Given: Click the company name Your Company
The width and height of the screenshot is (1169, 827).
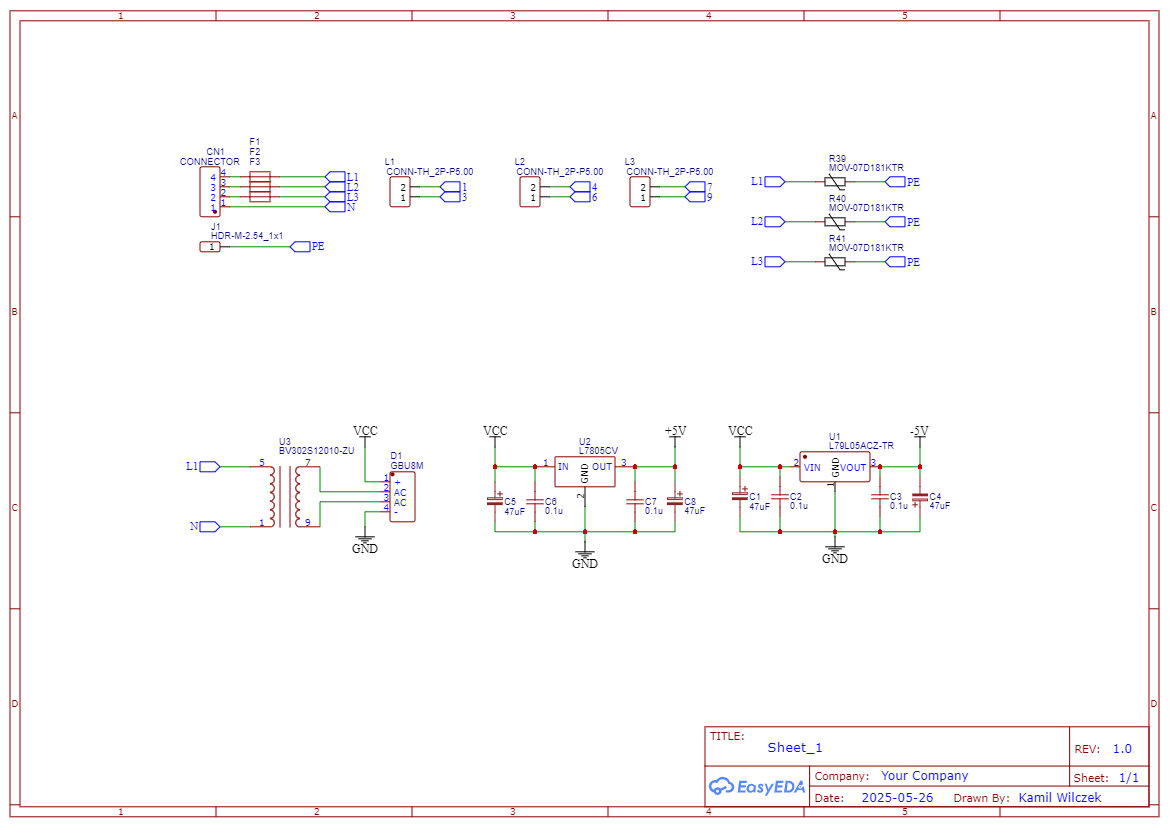Looking at the screenshot, I should (x=924, y=776).
